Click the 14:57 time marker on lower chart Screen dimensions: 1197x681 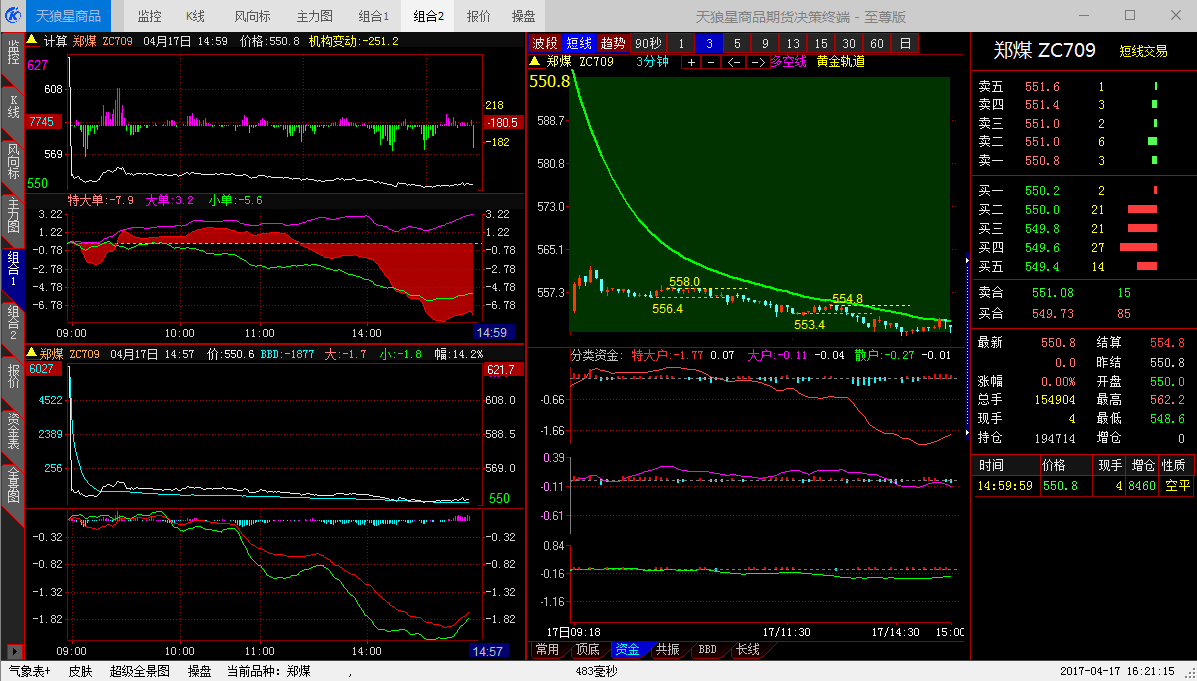tap(487, 651)
